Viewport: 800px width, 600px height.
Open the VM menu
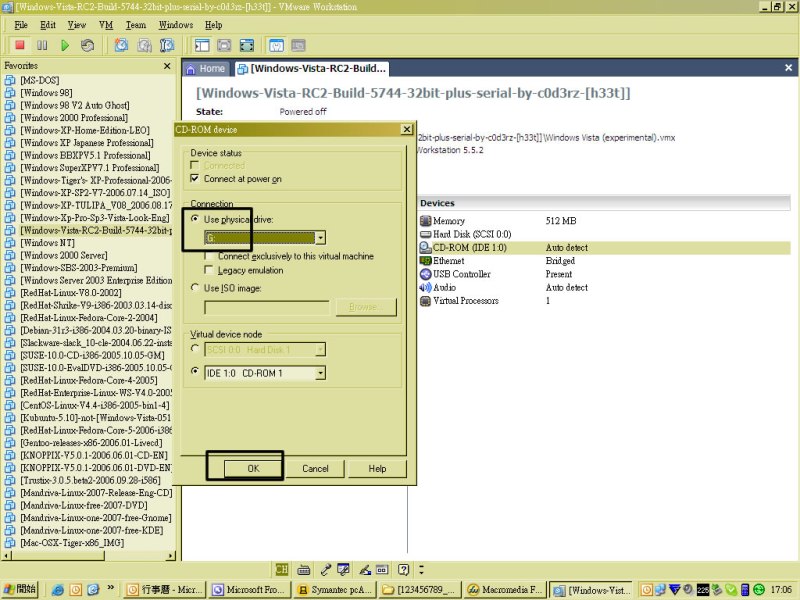point(106,25)
